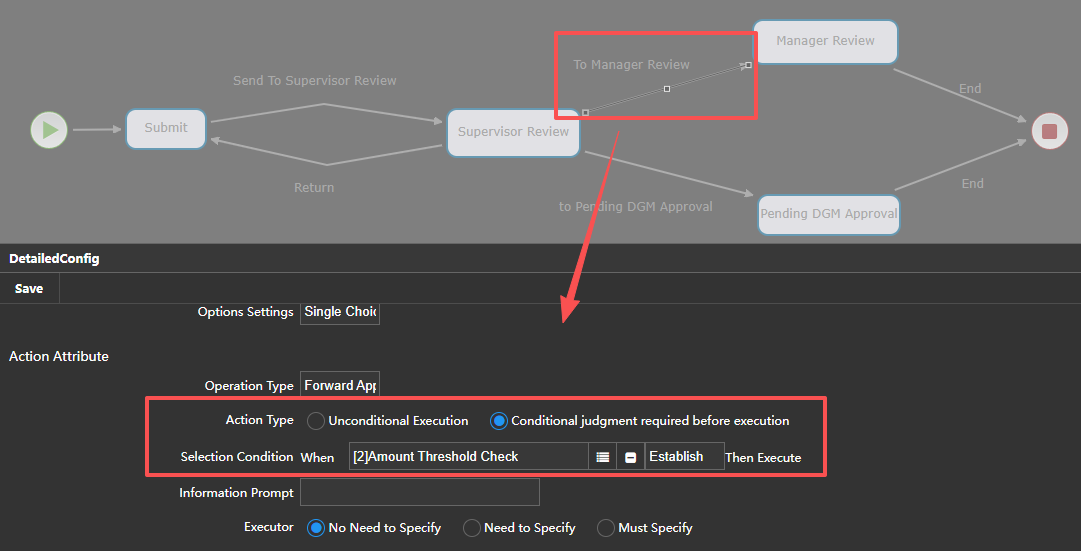Set Executor to No Need to Specify
The height and width of the screenshot is (551, 1081).
pyautogui.click(x=316, y=528)
